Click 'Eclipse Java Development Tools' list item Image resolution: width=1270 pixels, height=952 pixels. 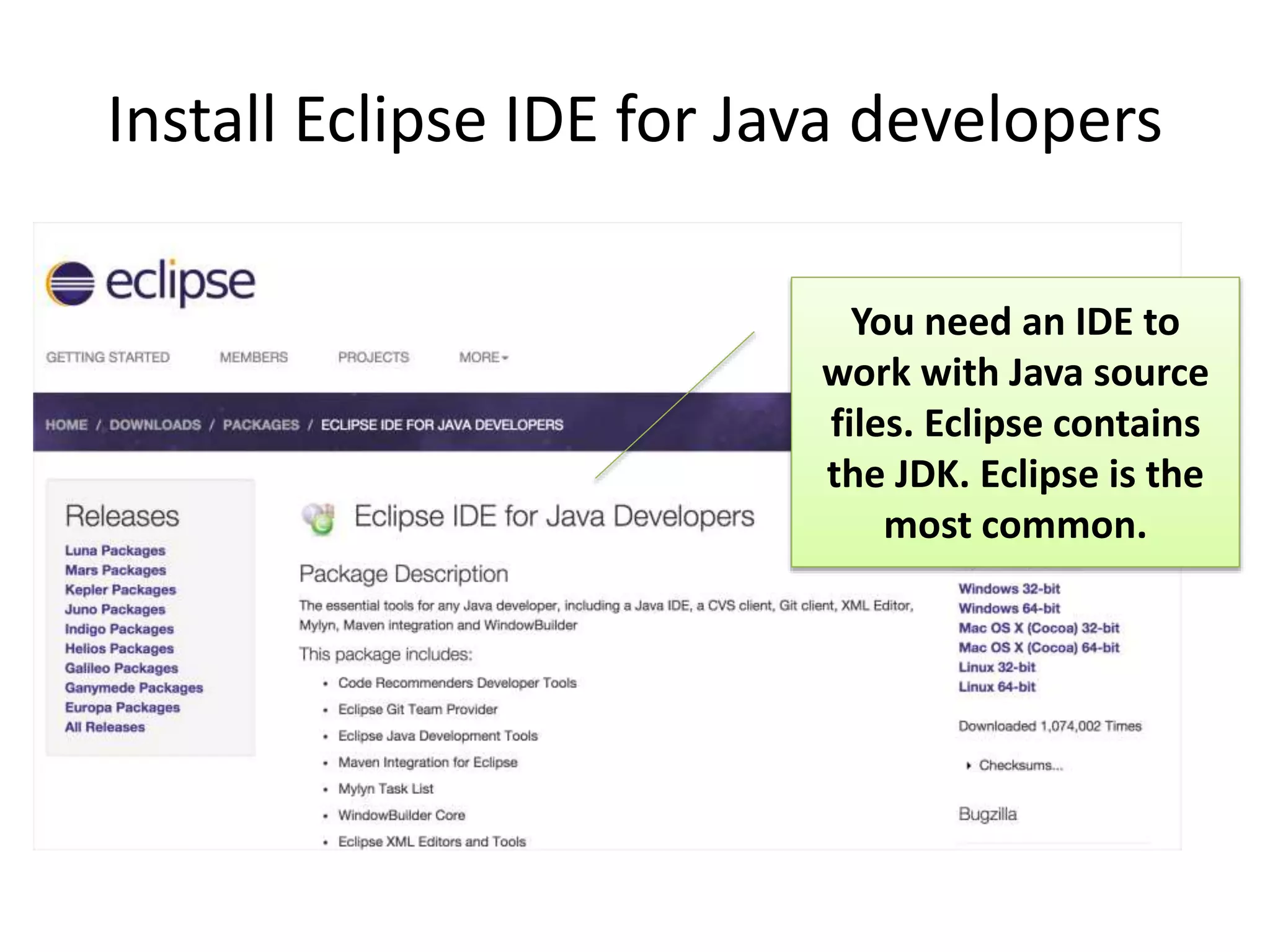(438, 736)
